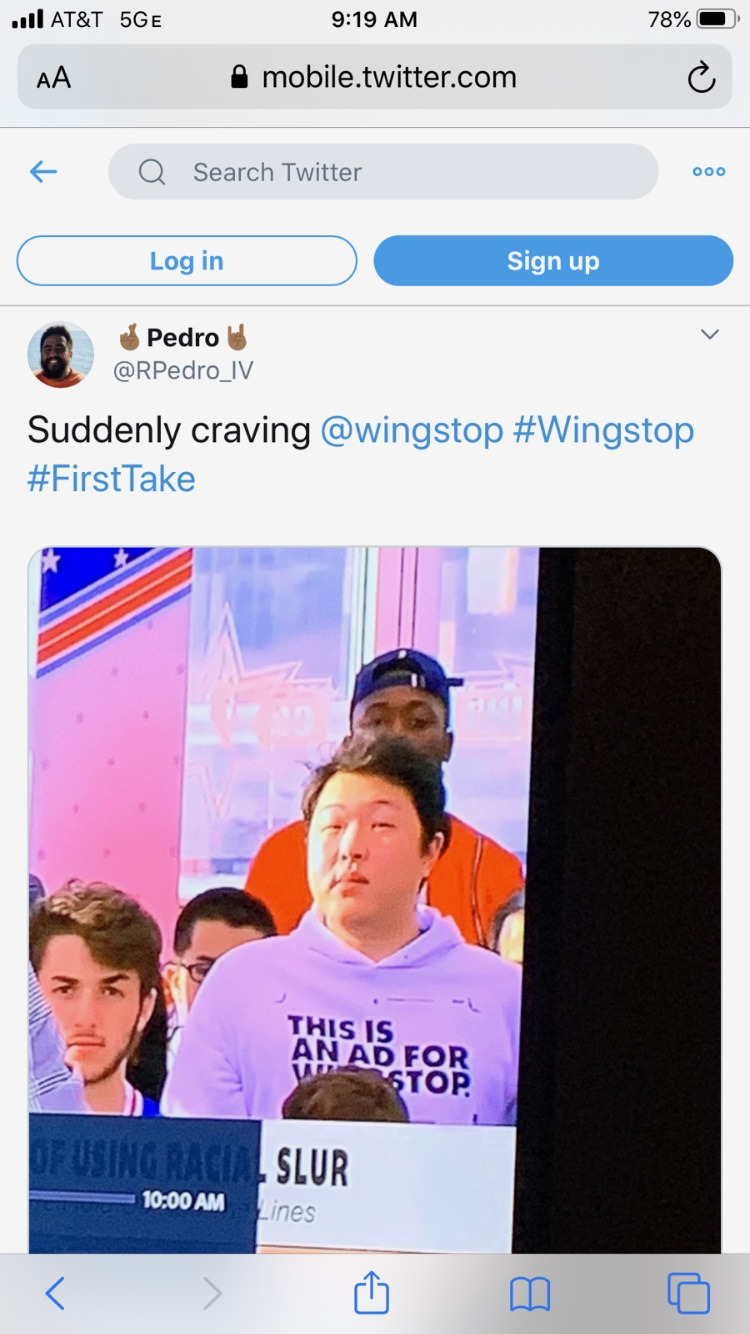Screen dimensions: 750x1334
Task: View the attached Wingstop shirt photo
Action: (375, 890)
